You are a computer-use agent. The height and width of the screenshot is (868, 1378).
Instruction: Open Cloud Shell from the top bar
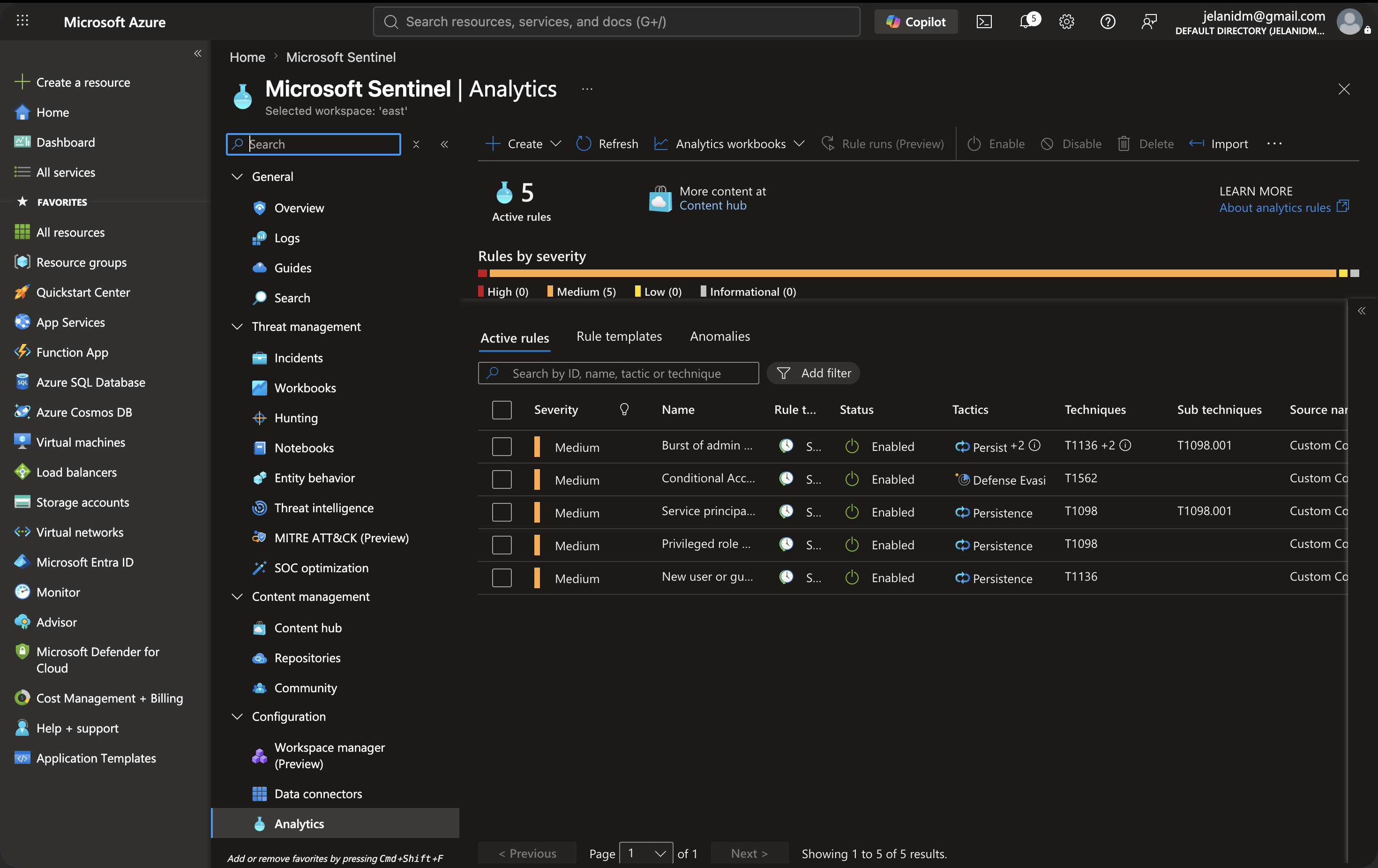tap(984, 22)
